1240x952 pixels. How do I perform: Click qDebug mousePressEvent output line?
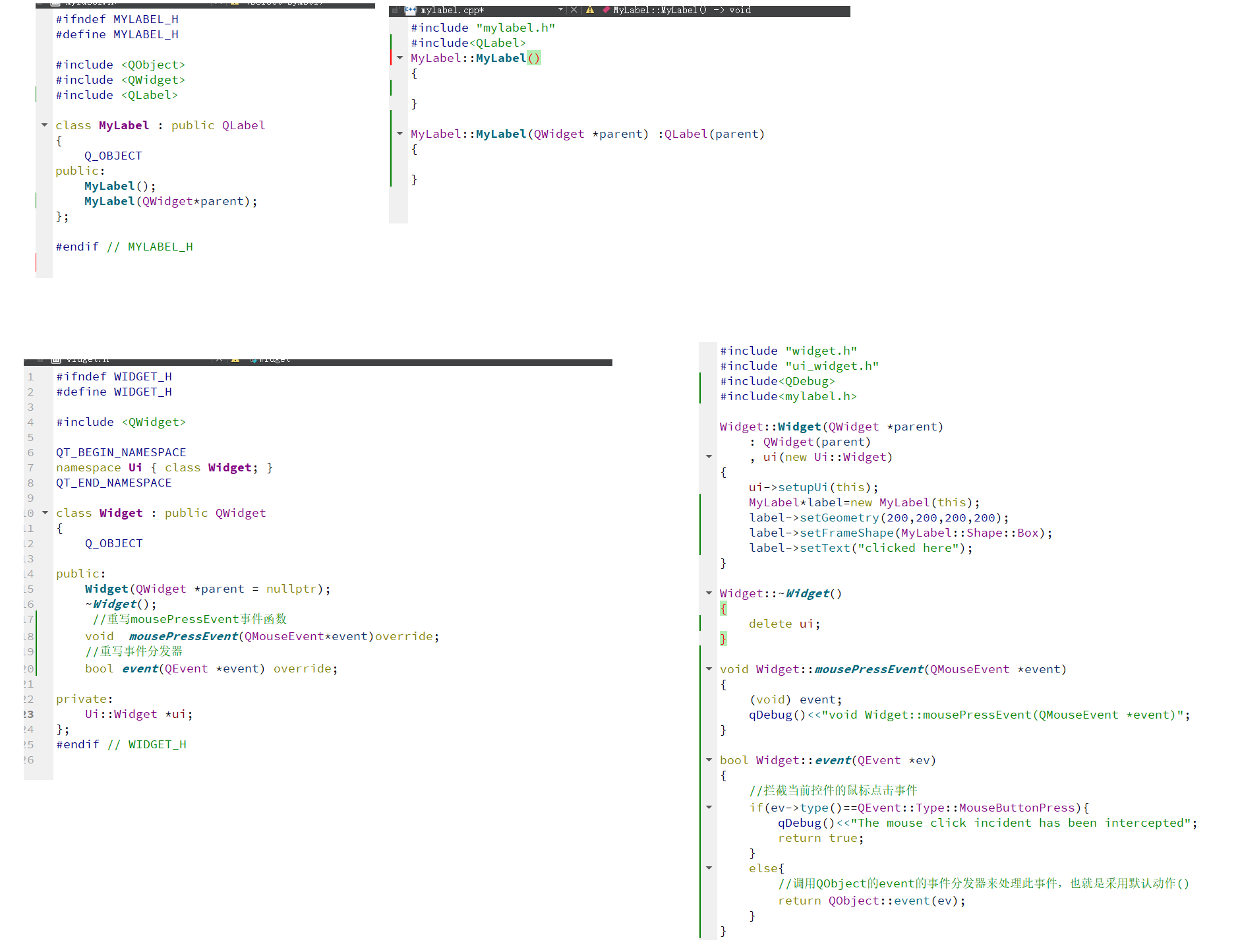[x=970, y=715]
